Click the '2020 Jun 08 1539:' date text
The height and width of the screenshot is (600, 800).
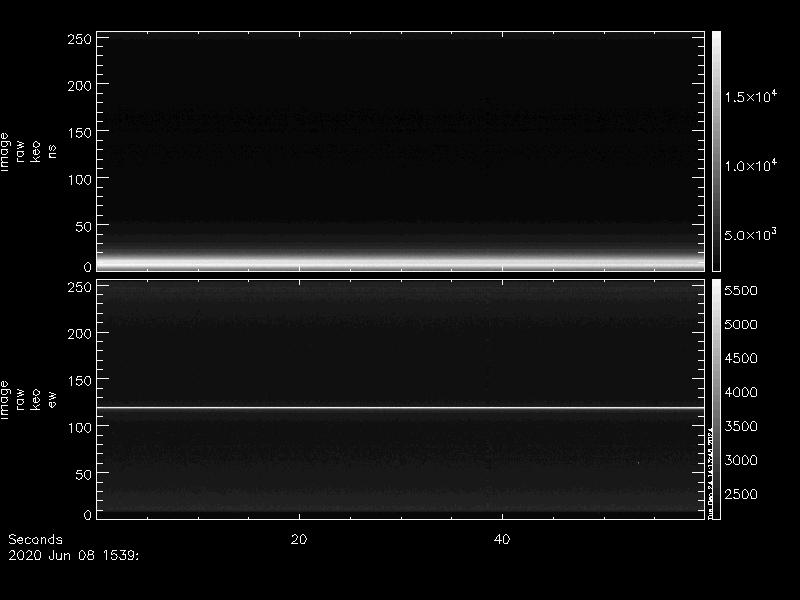point(73,553)
